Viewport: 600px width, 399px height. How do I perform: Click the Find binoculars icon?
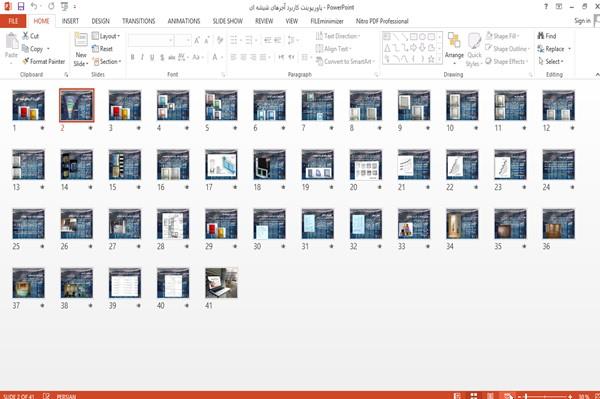click(541, 36)
